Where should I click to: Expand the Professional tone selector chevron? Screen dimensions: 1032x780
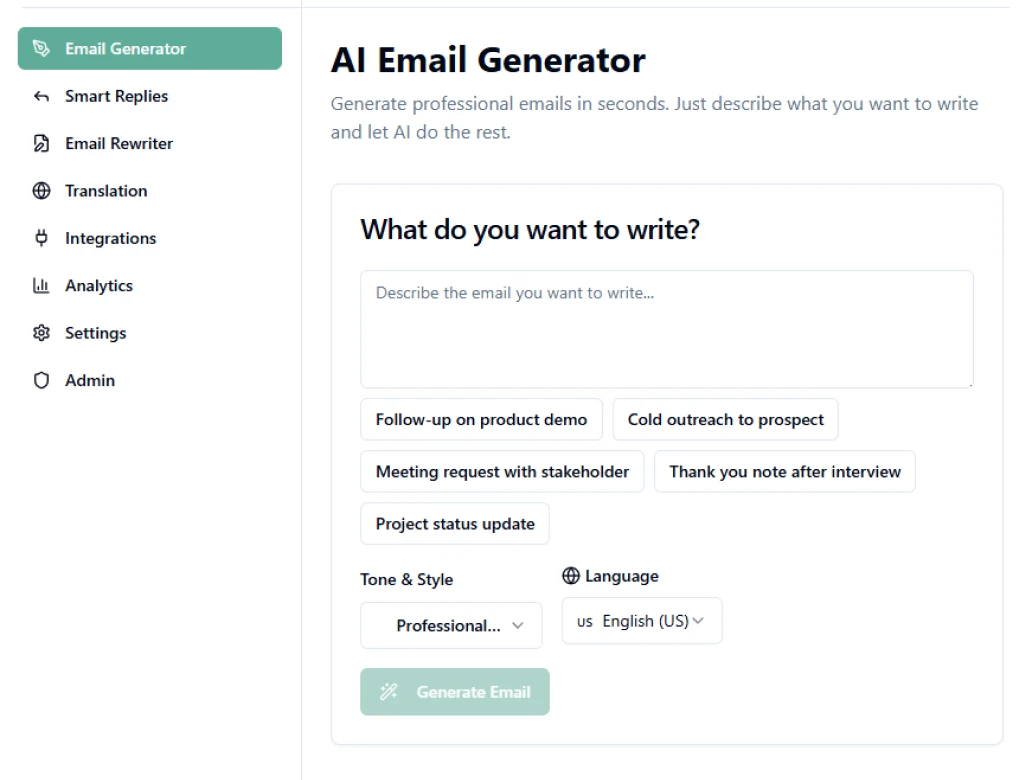pos(519,625)
